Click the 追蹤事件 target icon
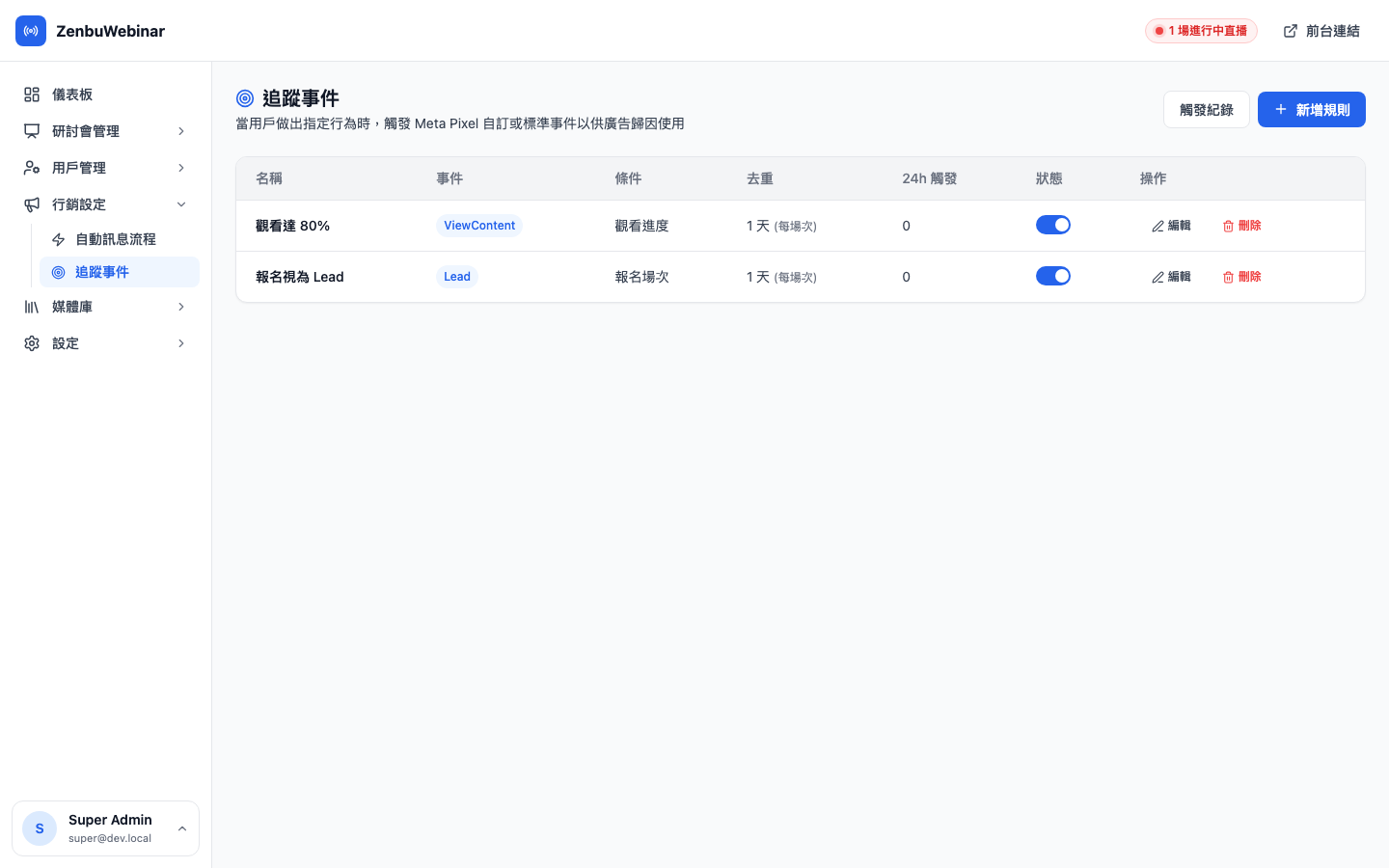The width and height of the screenshot is (1389, 868). tap(58, 271)
